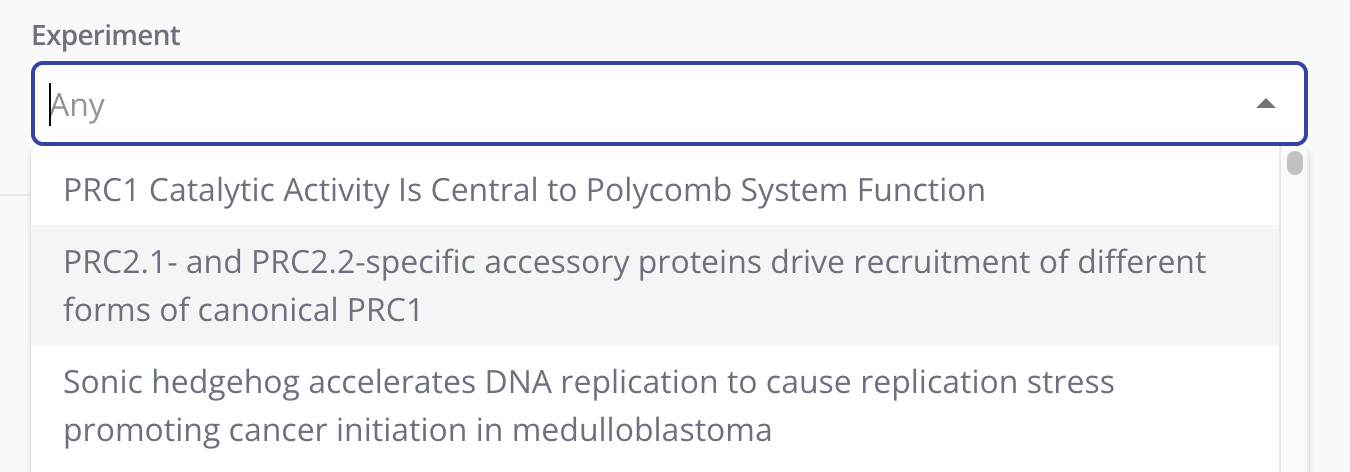Viewport: 1350px width, 472px height.
Task: Click the gray scroll thumb beside the options
Action: (x=1295, y=163)
